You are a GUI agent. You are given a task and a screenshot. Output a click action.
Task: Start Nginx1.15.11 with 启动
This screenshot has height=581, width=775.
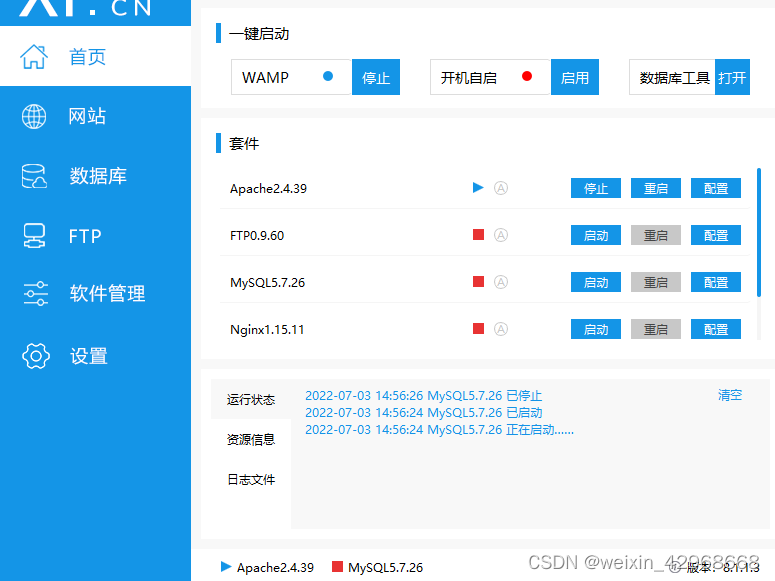pyautogui.click(x=596, y=329)
